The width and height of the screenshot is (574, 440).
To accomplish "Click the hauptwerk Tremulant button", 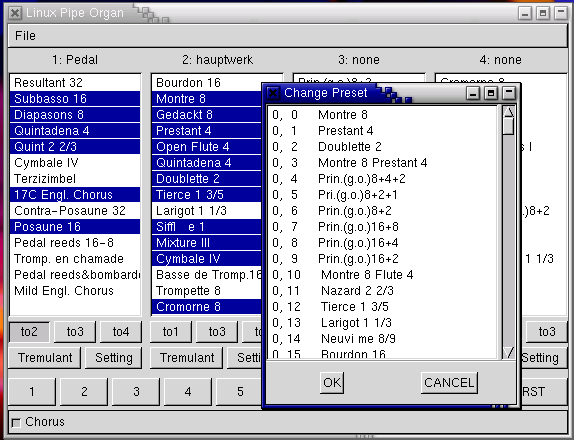I will (x=187, y=358).
